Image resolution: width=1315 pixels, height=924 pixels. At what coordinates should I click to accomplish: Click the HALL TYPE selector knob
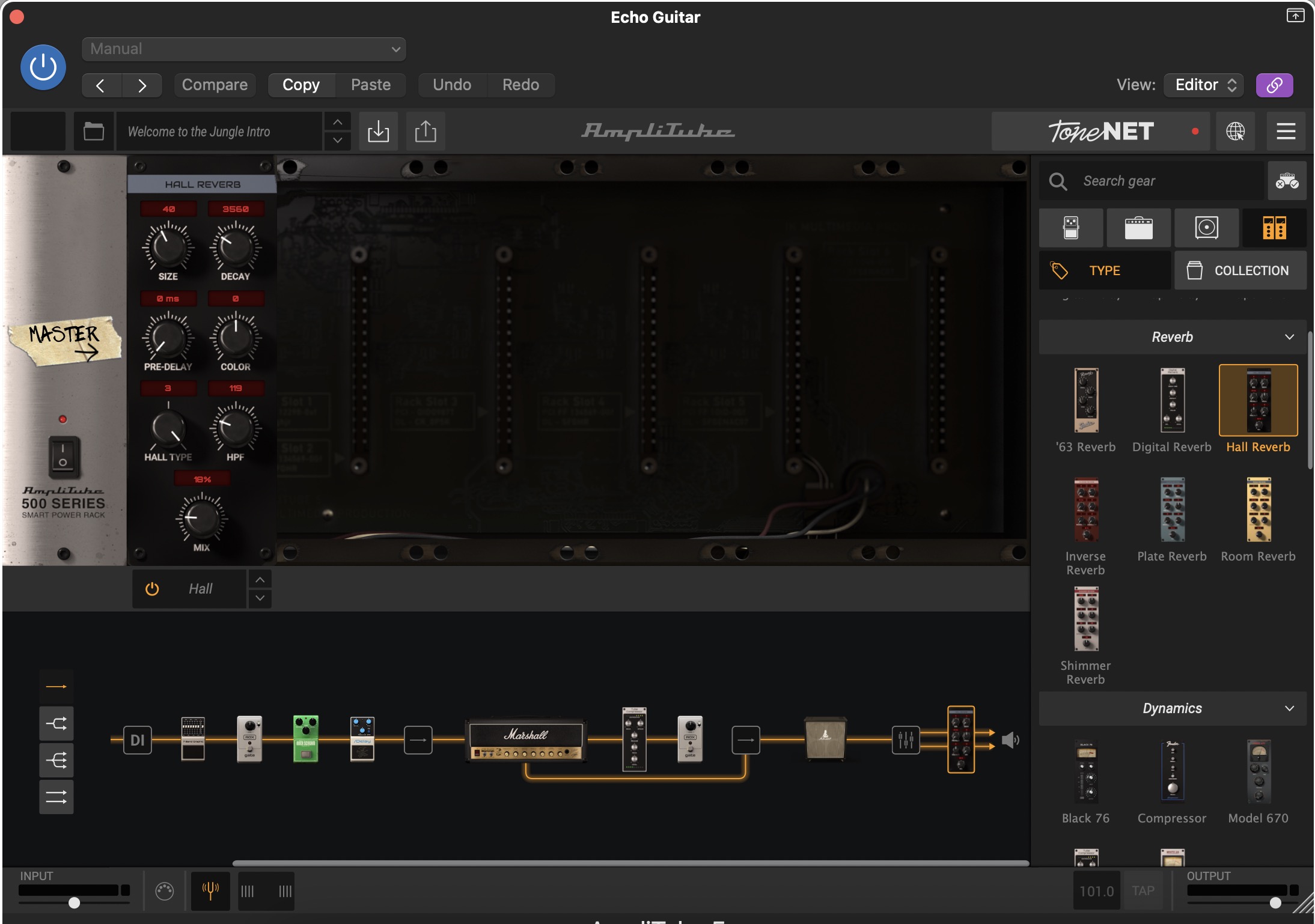click(x=168, y=427)
